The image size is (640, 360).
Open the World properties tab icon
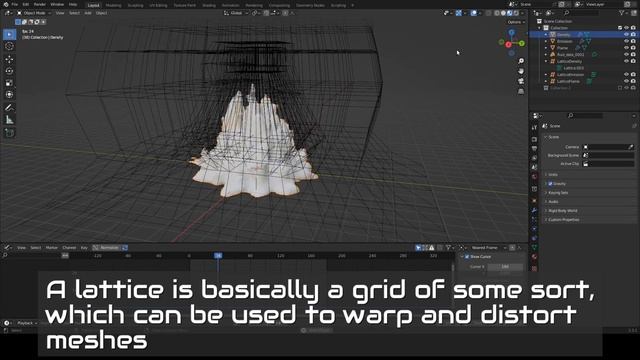coord(534,177)
